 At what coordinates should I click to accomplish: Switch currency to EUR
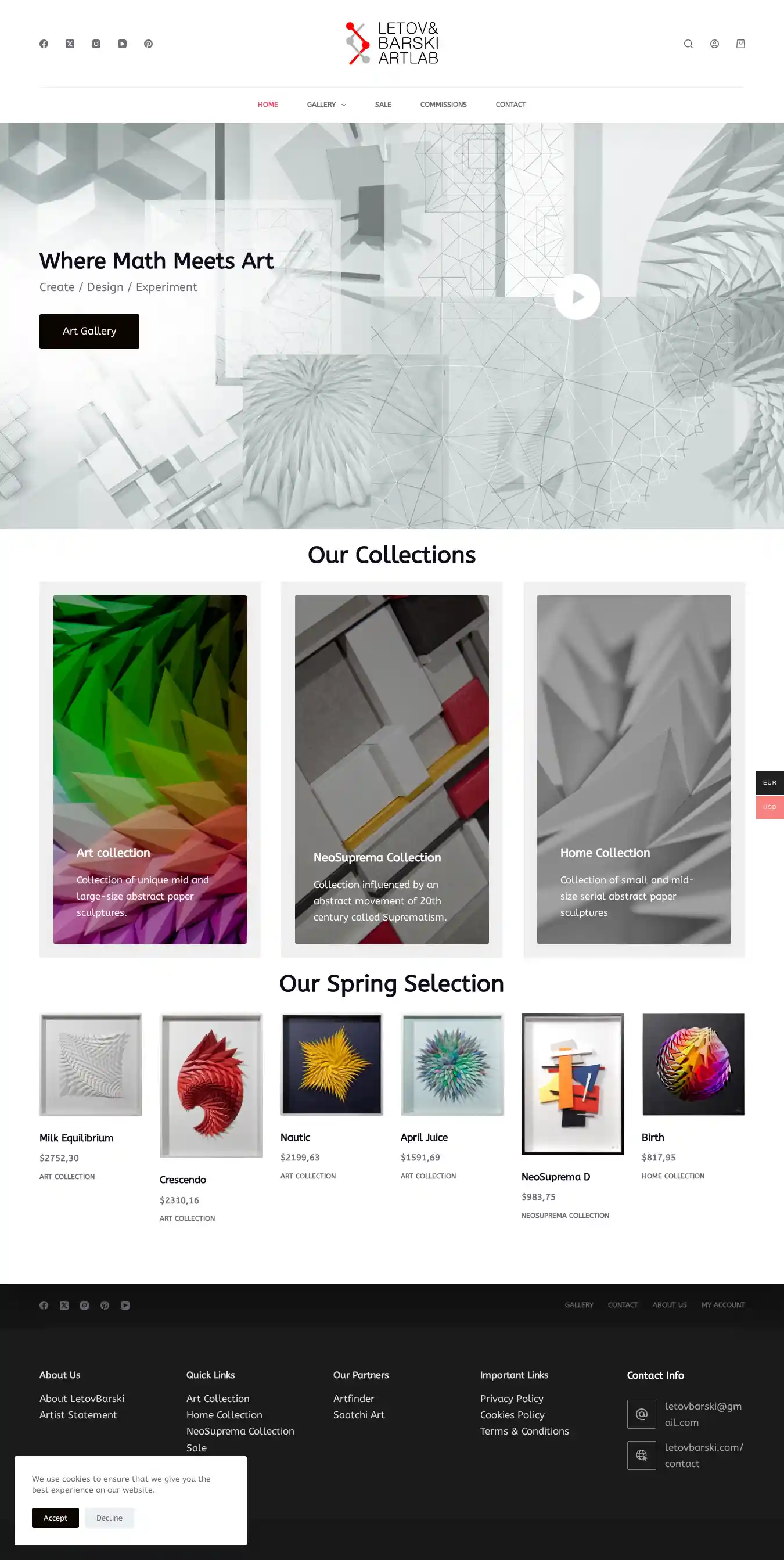[x=769, y=782]
